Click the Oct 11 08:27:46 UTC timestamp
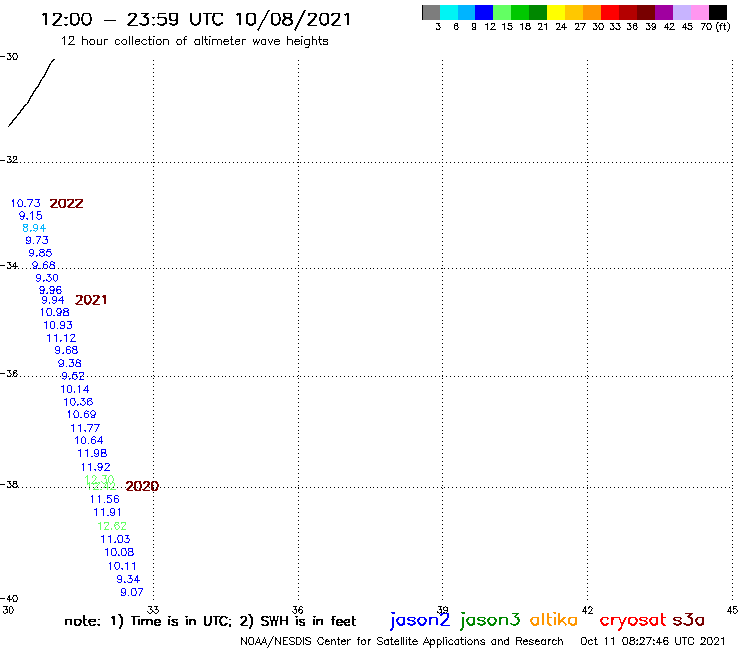The height and width of the screenshot is (650, 740). coord(653,641)
